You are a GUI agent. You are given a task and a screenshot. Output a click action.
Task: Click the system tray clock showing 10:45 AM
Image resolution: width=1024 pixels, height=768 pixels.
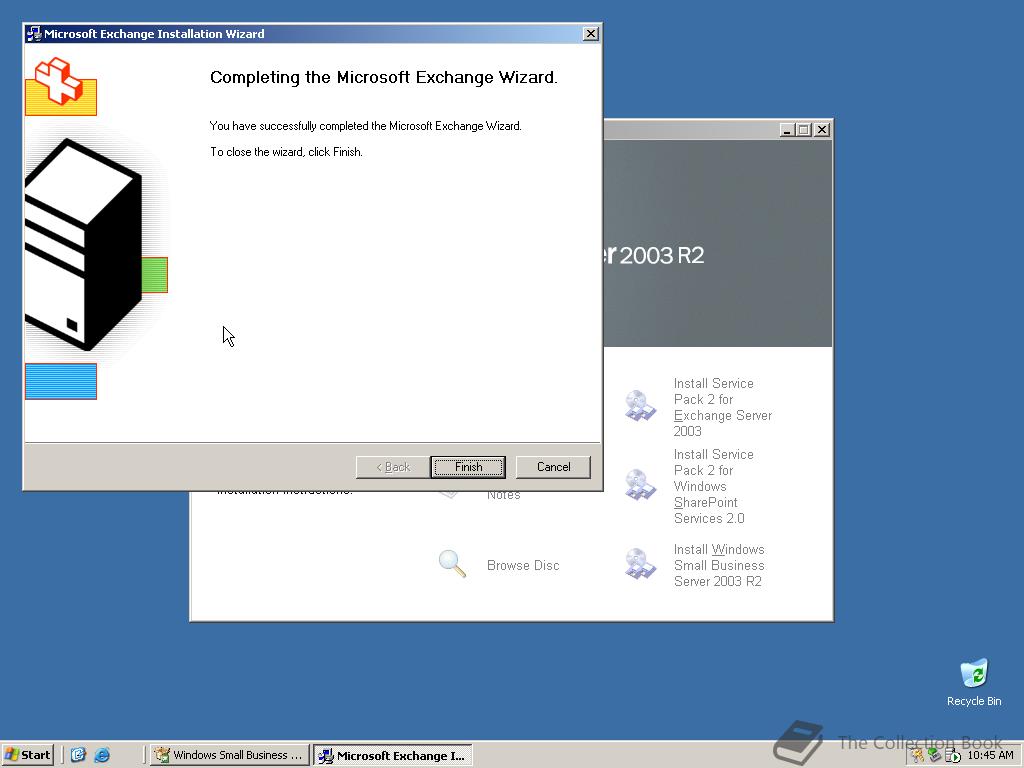tap(991, 755)
